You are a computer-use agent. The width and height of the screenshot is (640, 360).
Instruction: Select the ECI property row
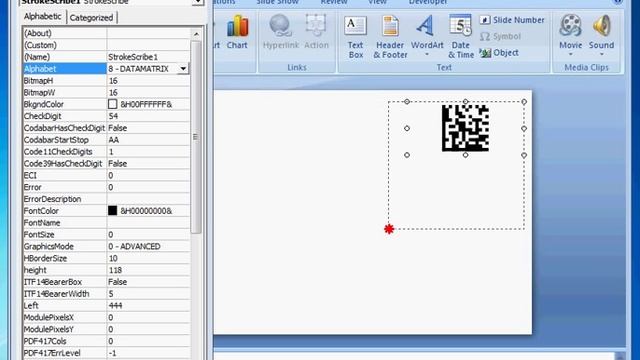pyautogui.click(x=106, y=175)
